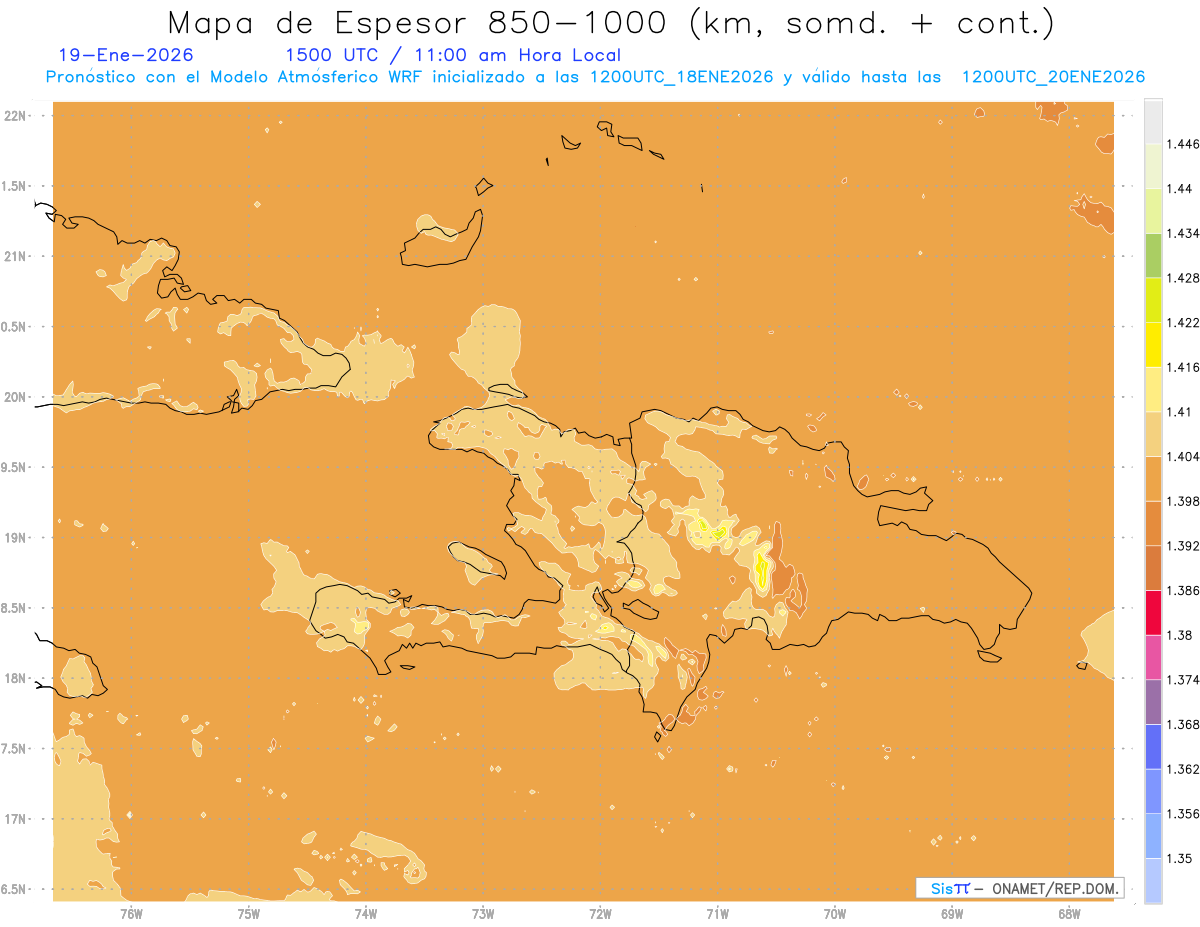Viewport: 1200px width, 927px height.
Task: Select the tan swatch between 1.404 and 1.41
Action: 1153,434
